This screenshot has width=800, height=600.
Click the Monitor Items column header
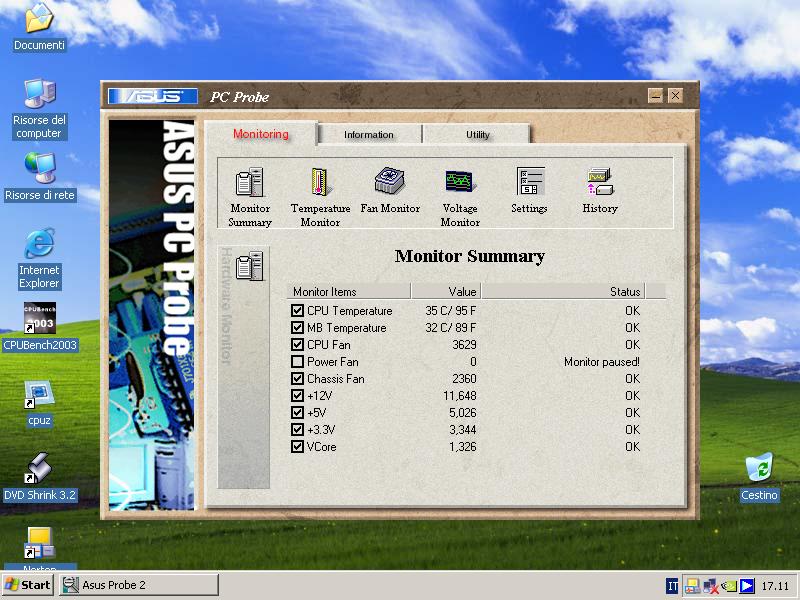tap(349, 291)
